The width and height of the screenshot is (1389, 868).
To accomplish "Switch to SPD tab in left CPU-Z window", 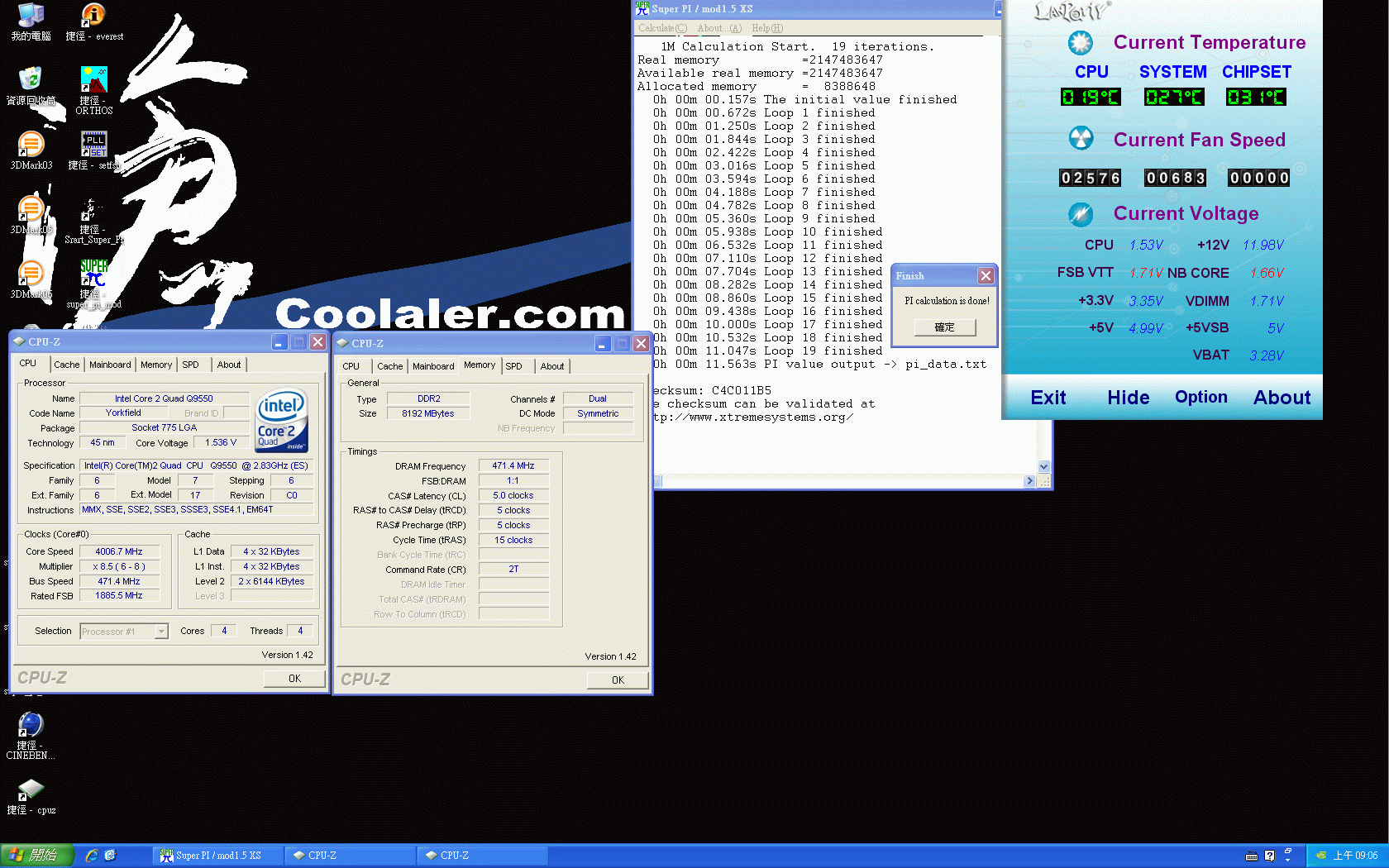I will [190, 365].
